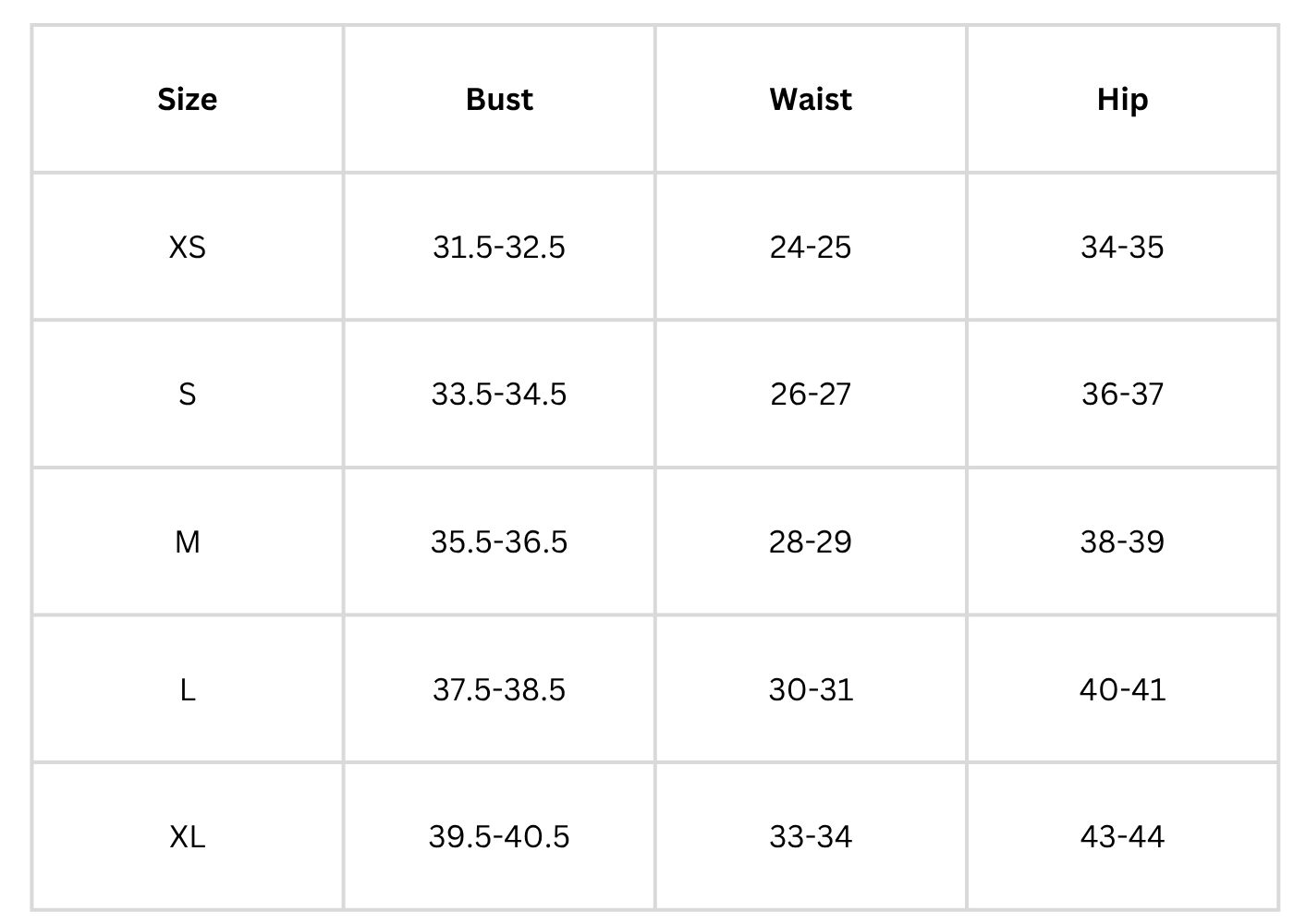Viewport: 1294px width, 924px height.
Task: Click the Bust column header
Action: point(499,100)
